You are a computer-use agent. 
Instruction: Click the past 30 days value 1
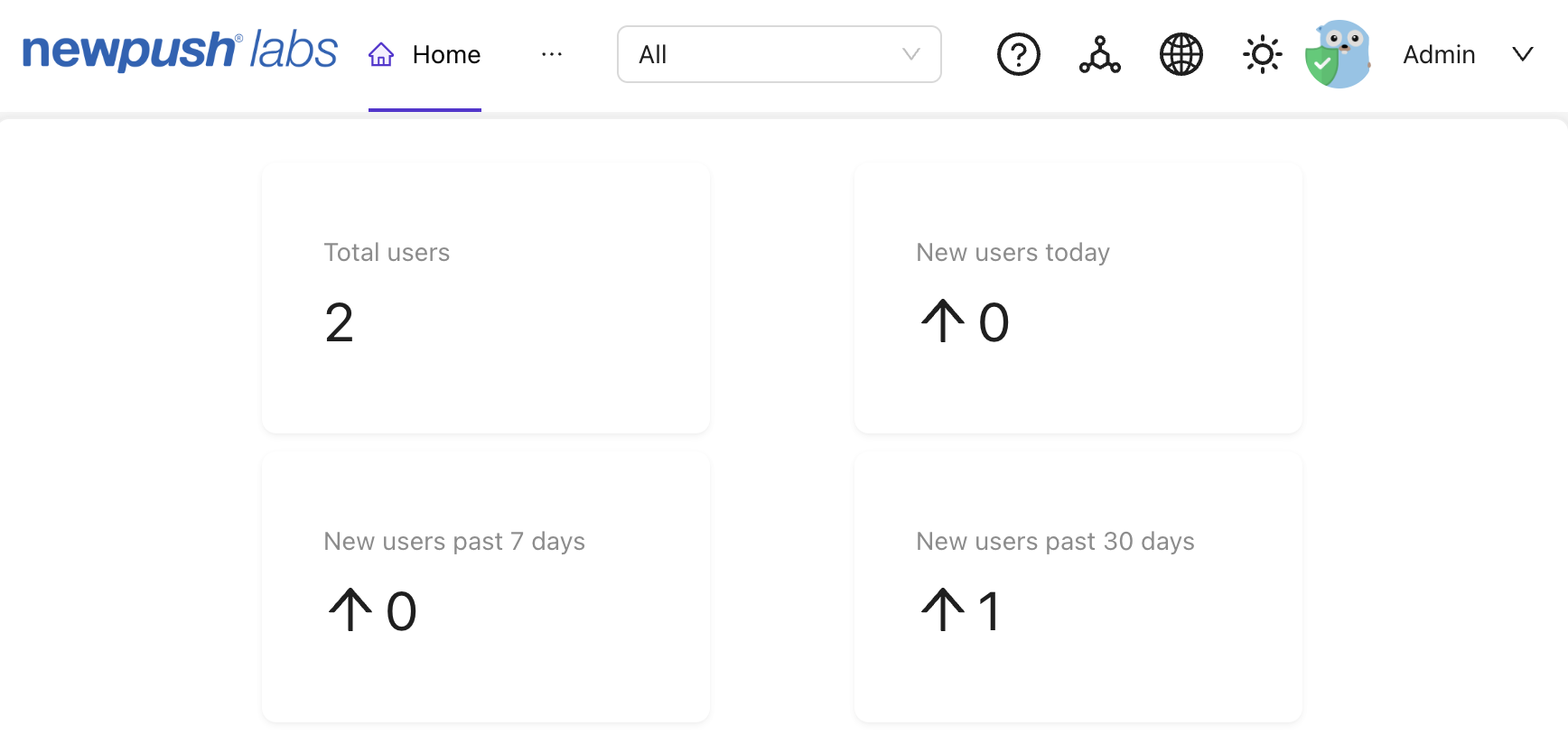pos(989,611)
